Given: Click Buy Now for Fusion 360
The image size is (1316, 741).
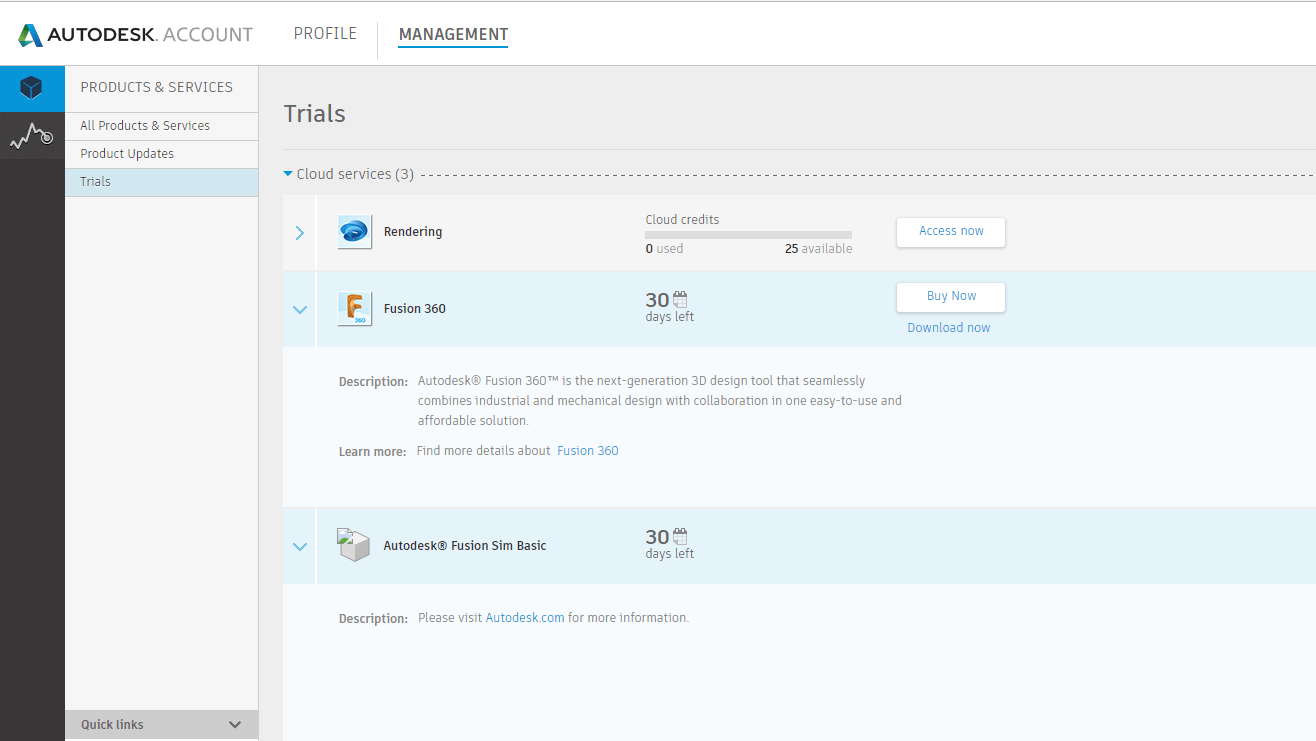Looking at the screenshot, I should pos(951,297).
